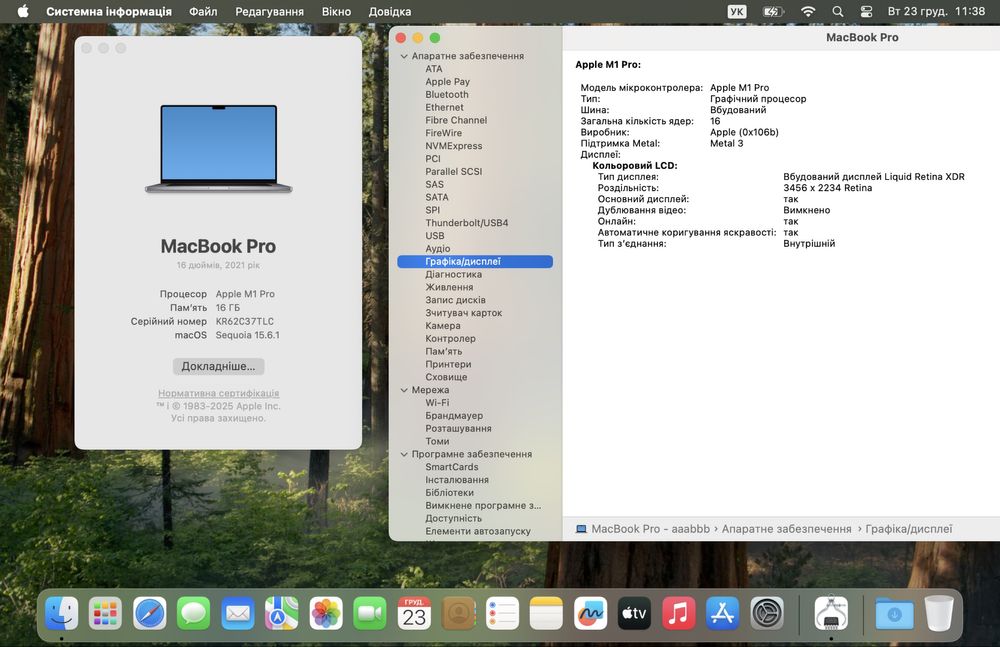Select Bluetooth in hardware list
The image size is (1000, 647).
coord(447,94)
